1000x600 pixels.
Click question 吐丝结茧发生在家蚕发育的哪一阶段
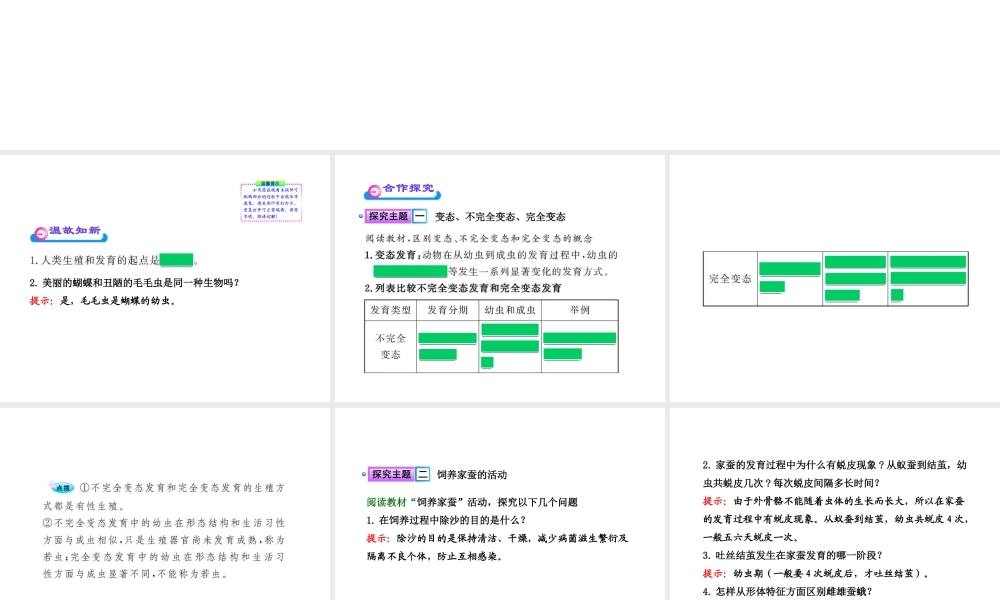[x=793, y=555]
